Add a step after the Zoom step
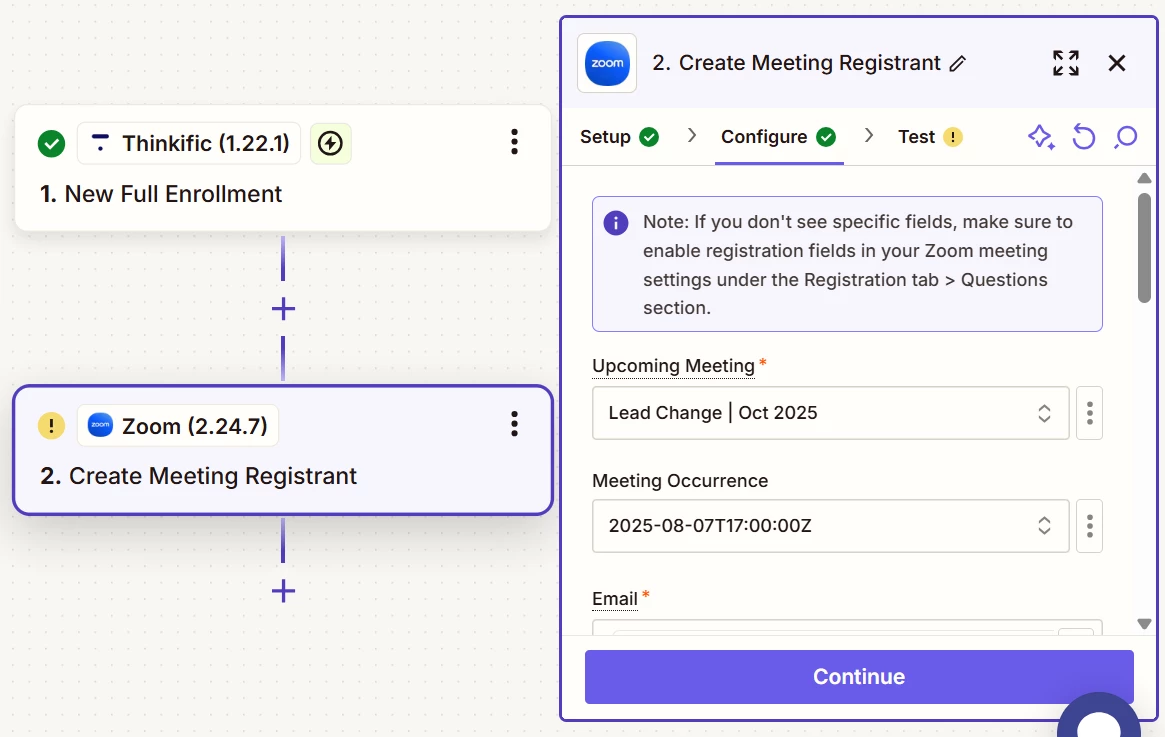1165x737 pixels. pyautogui.click(x=283, y=591)
